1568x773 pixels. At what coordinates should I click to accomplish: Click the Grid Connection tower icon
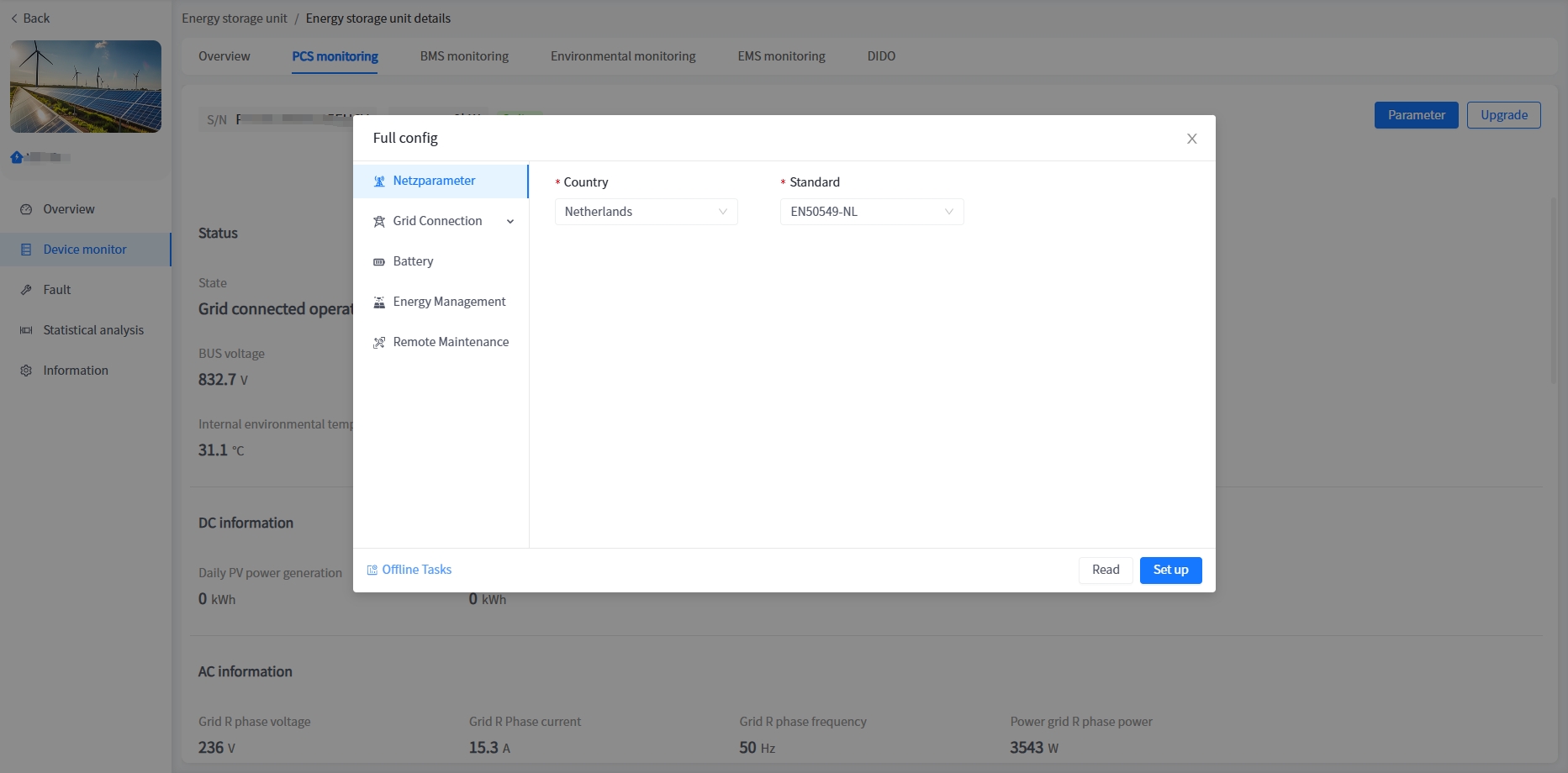tap(379, 222)
